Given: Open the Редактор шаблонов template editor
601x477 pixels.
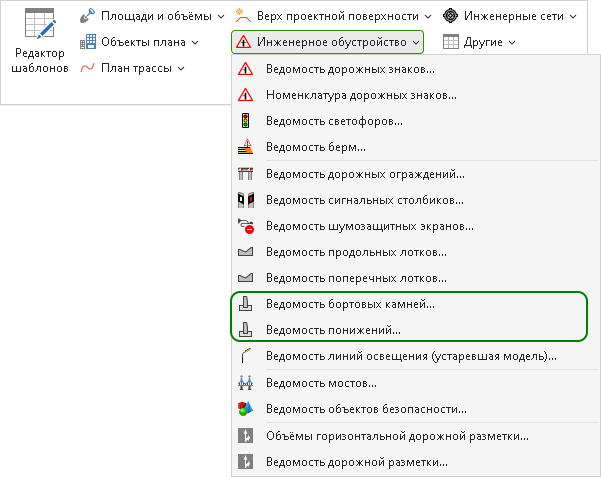Looking at the screenshot, I should pyautogui.click(x=39, y=41).
